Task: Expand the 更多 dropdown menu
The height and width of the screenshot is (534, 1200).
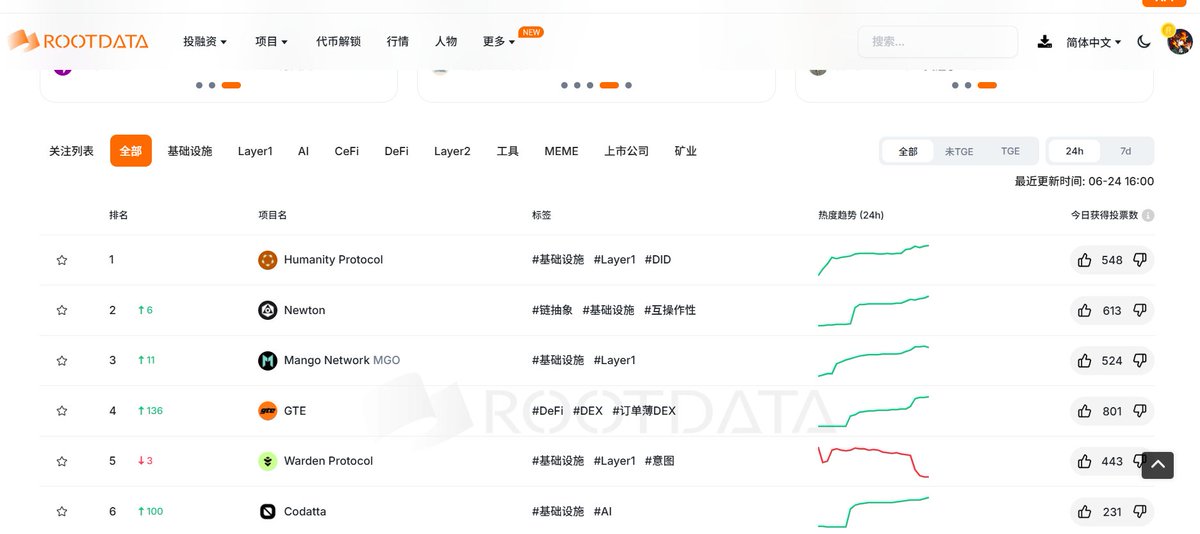Action: pyautogui.click(x=499, y=42)
